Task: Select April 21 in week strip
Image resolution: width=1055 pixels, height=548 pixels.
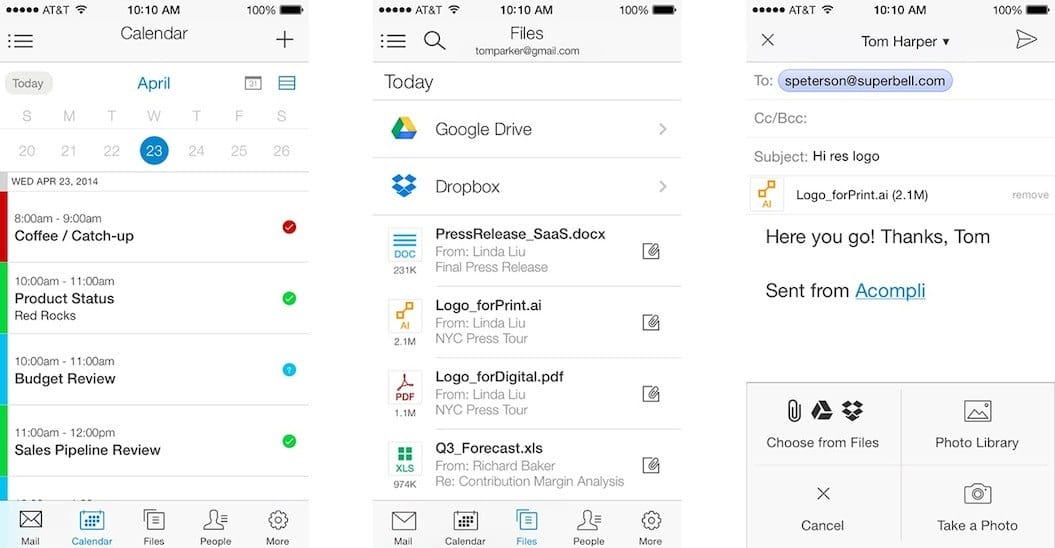Action: click(69, 151)
